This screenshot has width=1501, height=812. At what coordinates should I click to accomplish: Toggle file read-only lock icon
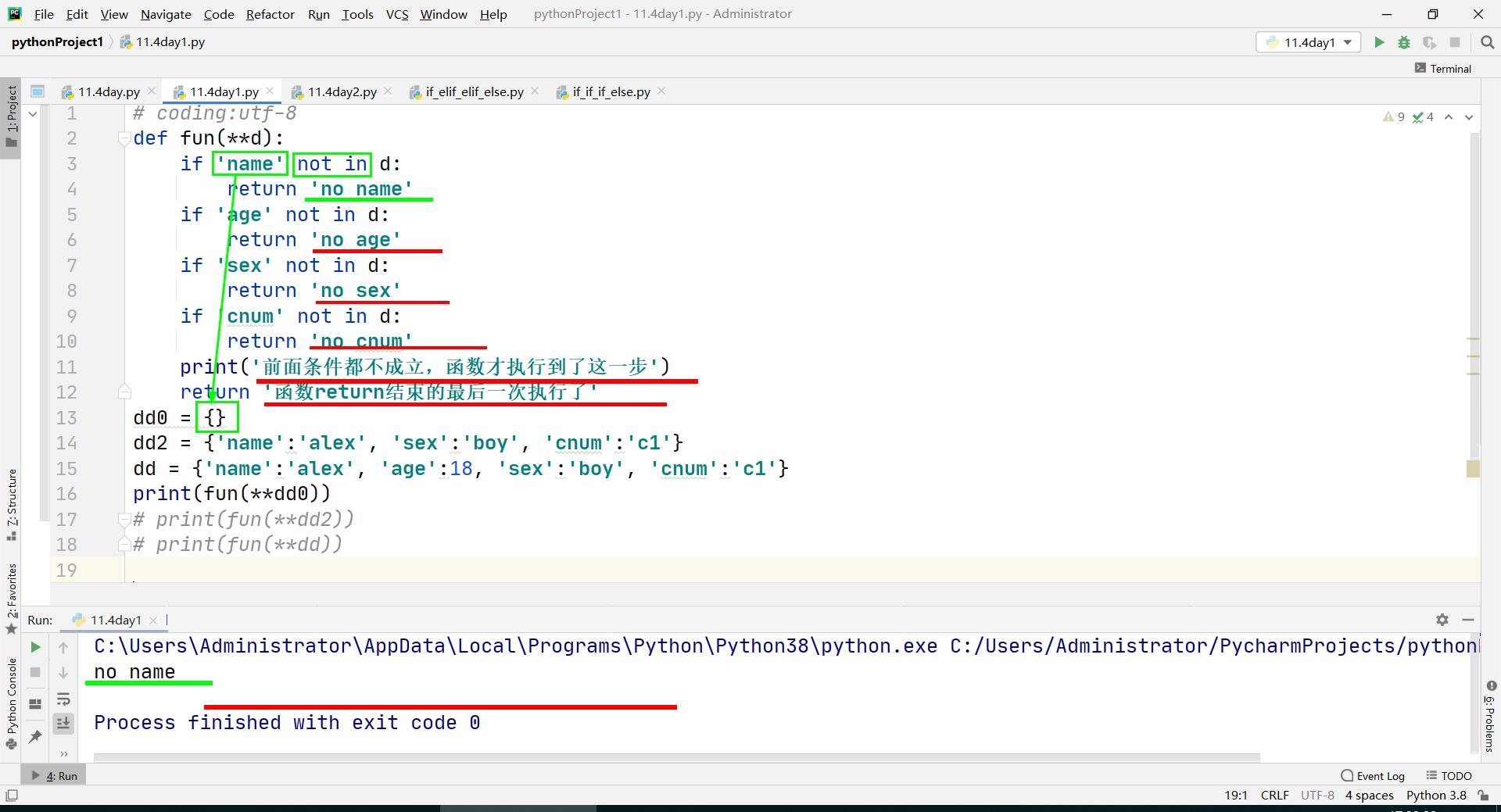pyautogui.click(x=1483, y=796)
